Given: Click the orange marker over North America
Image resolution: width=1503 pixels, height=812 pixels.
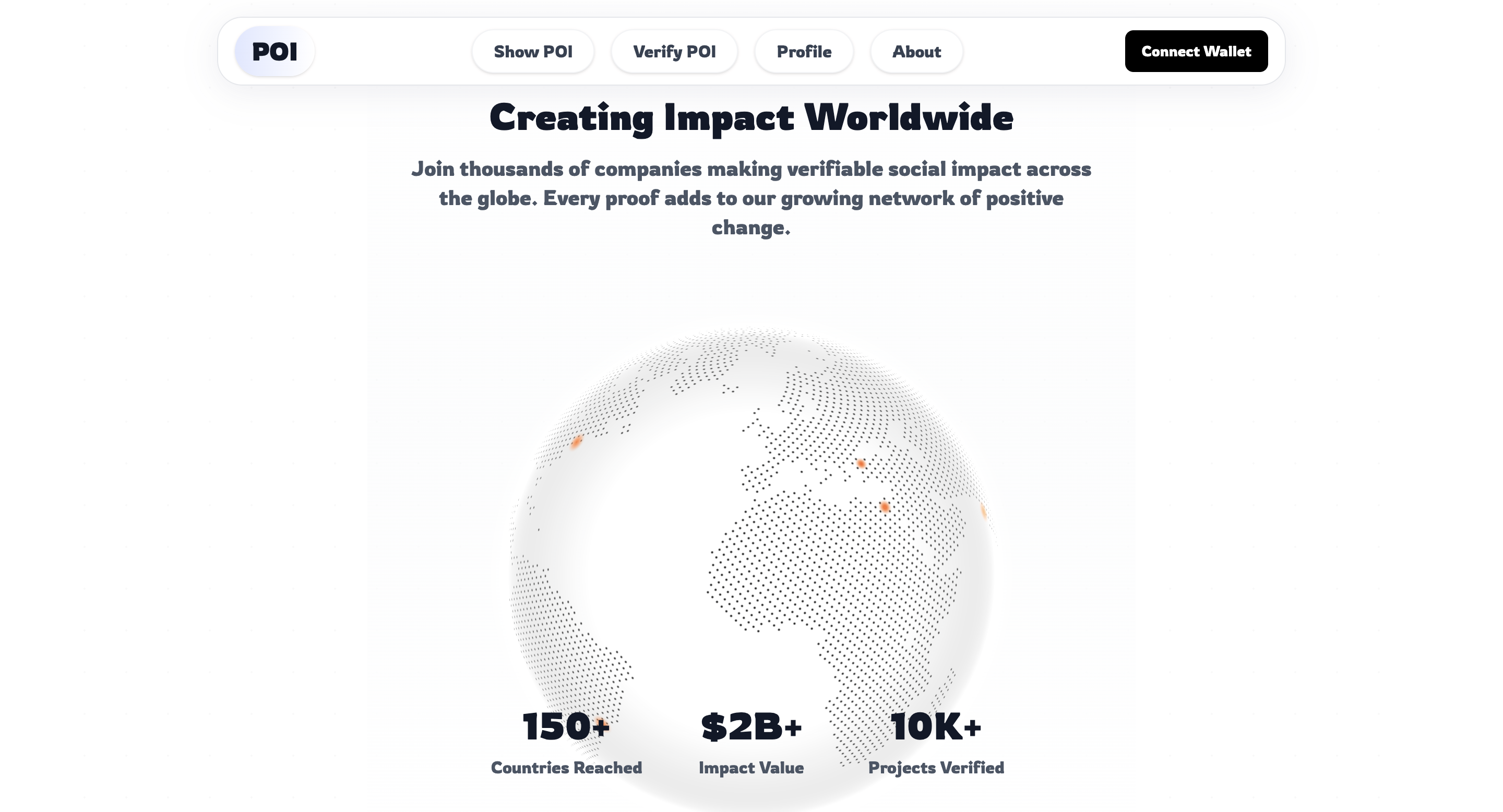Looking at the screenshot, I should coord(577,441).
